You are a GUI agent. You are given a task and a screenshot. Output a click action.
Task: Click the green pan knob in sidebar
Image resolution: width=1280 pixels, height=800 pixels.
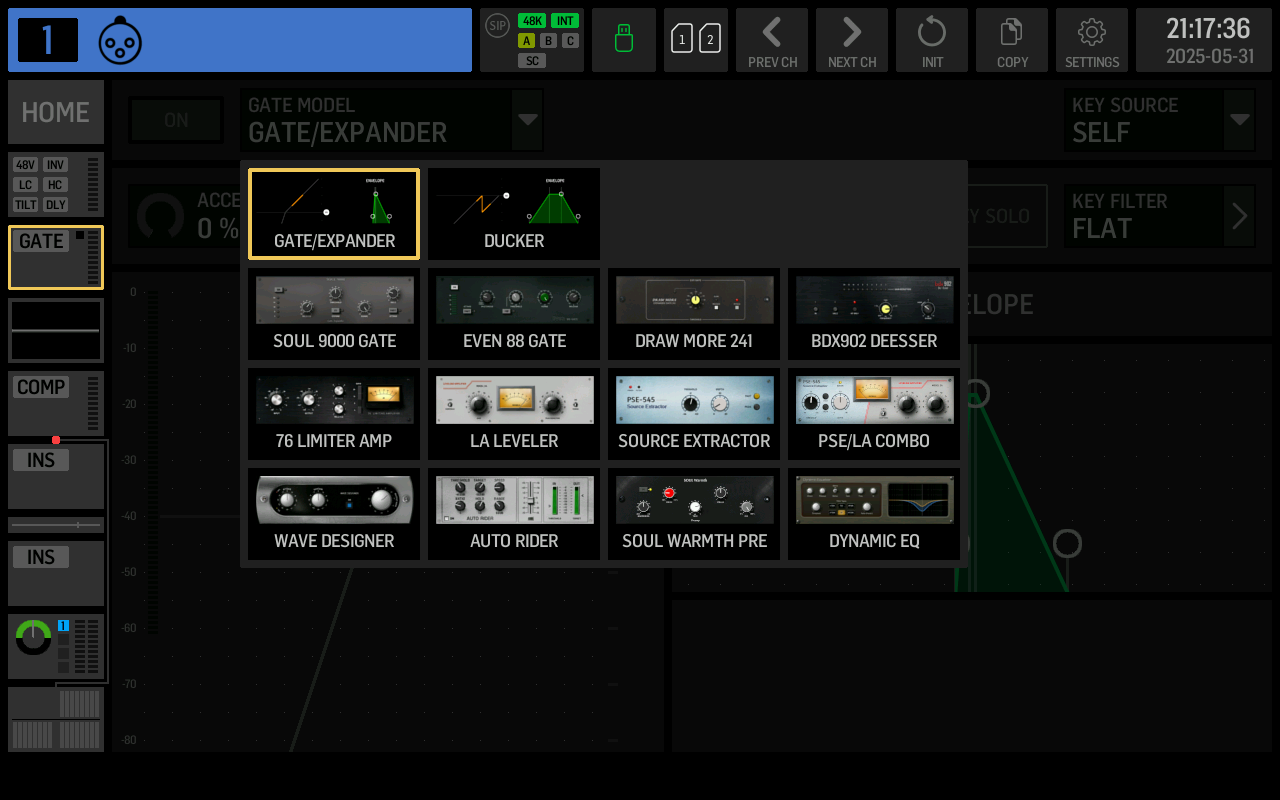34,638
